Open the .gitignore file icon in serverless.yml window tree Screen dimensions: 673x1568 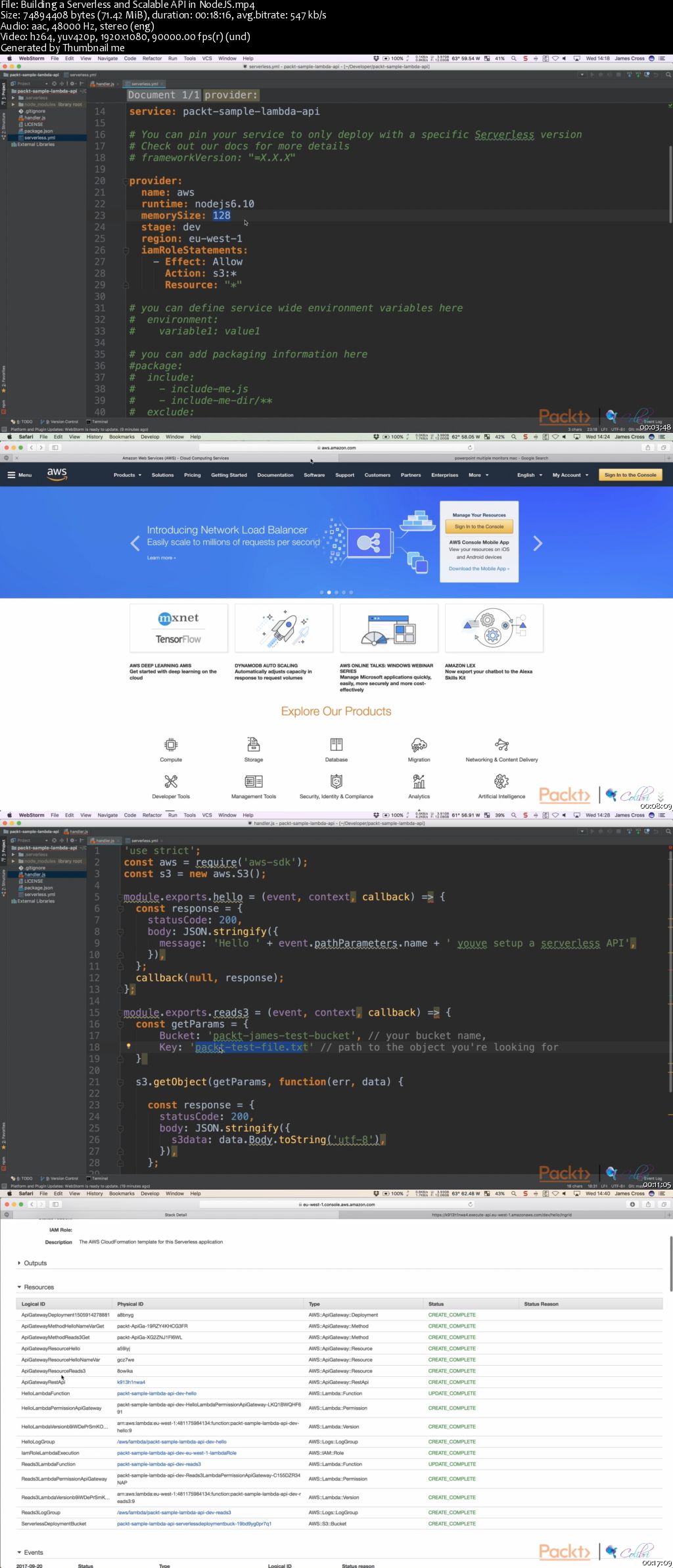[x=21, y=111]
